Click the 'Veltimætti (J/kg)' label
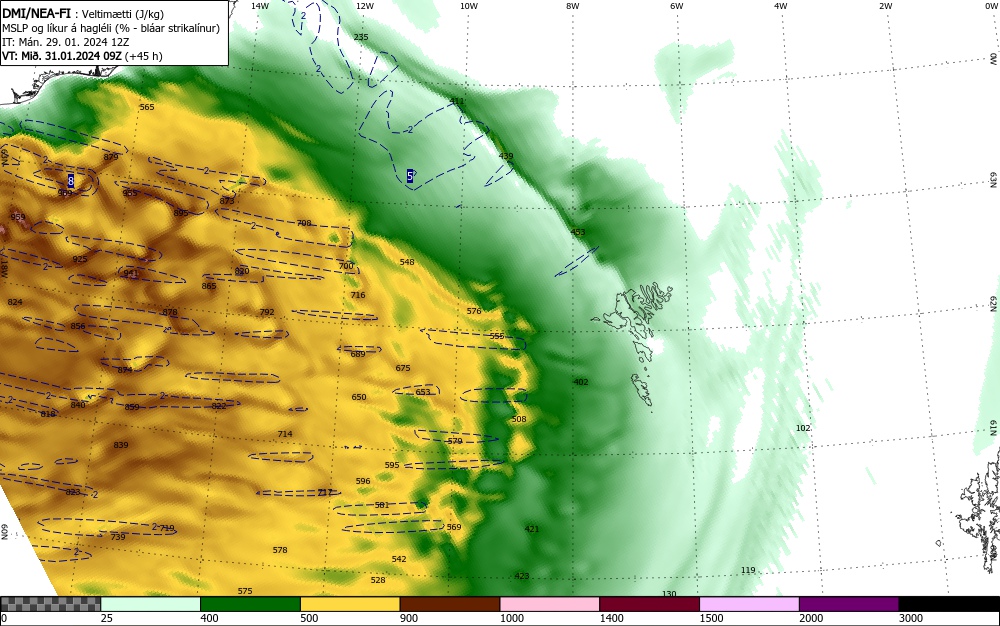Screen dimensions: 1000x626 pos(123,14)
